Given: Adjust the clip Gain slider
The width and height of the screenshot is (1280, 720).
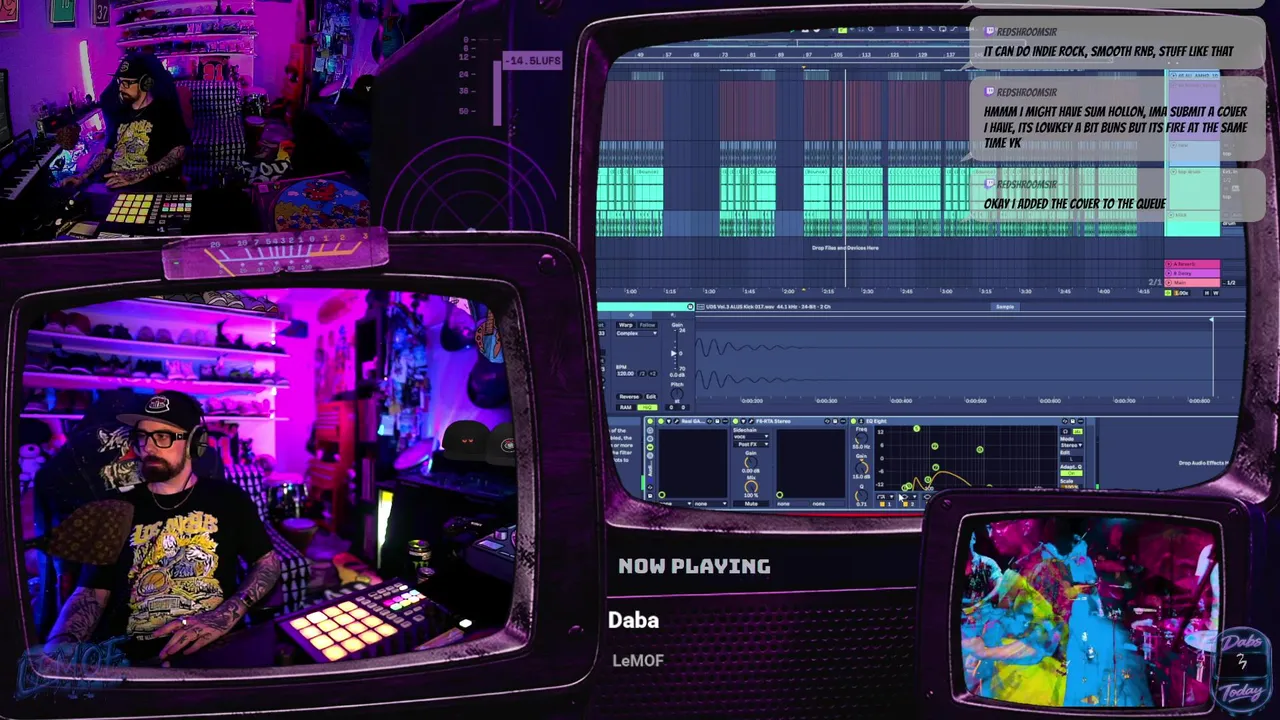Looking at the screenshot, I should click(674, 353).
